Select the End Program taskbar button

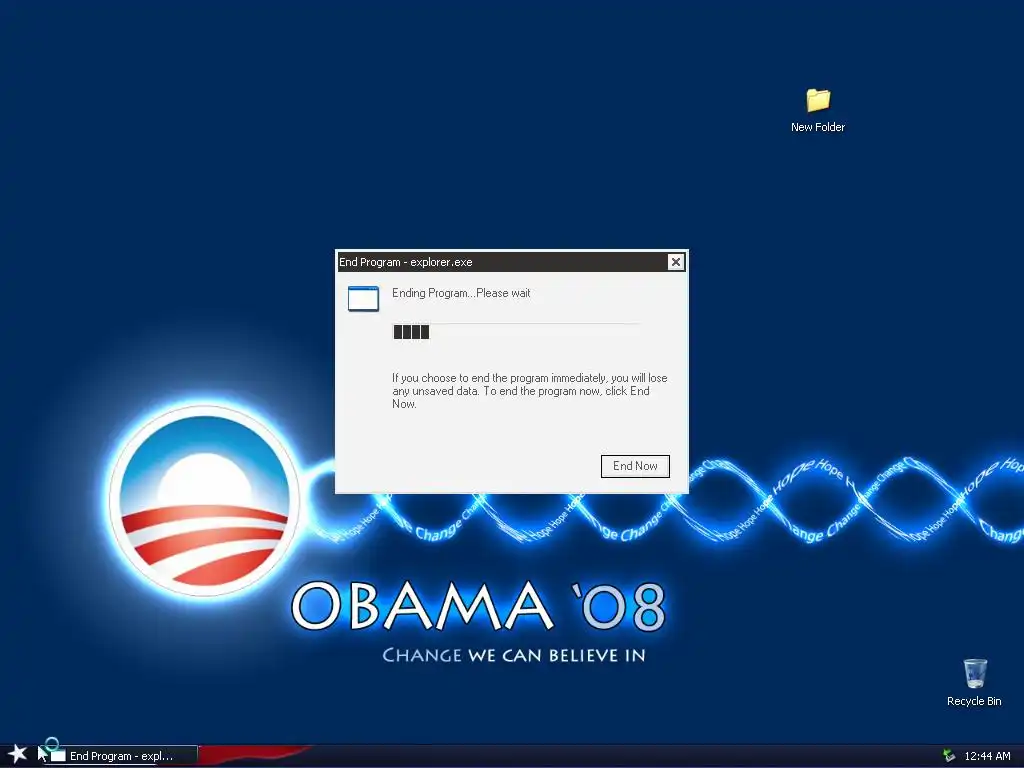(121, 756)
